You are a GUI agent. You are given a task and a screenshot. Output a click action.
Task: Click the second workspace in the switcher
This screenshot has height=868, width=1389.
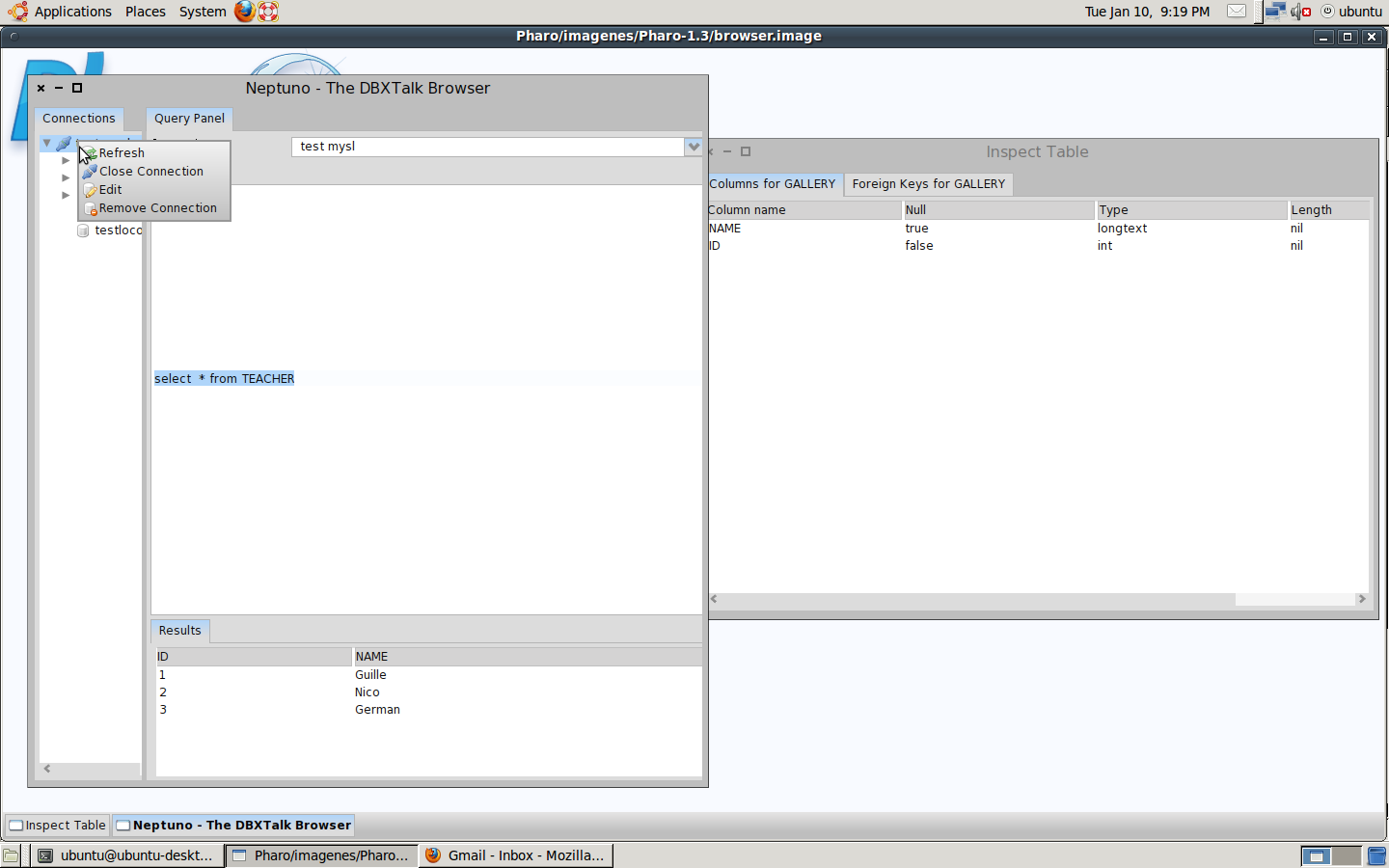point(1347,855)
